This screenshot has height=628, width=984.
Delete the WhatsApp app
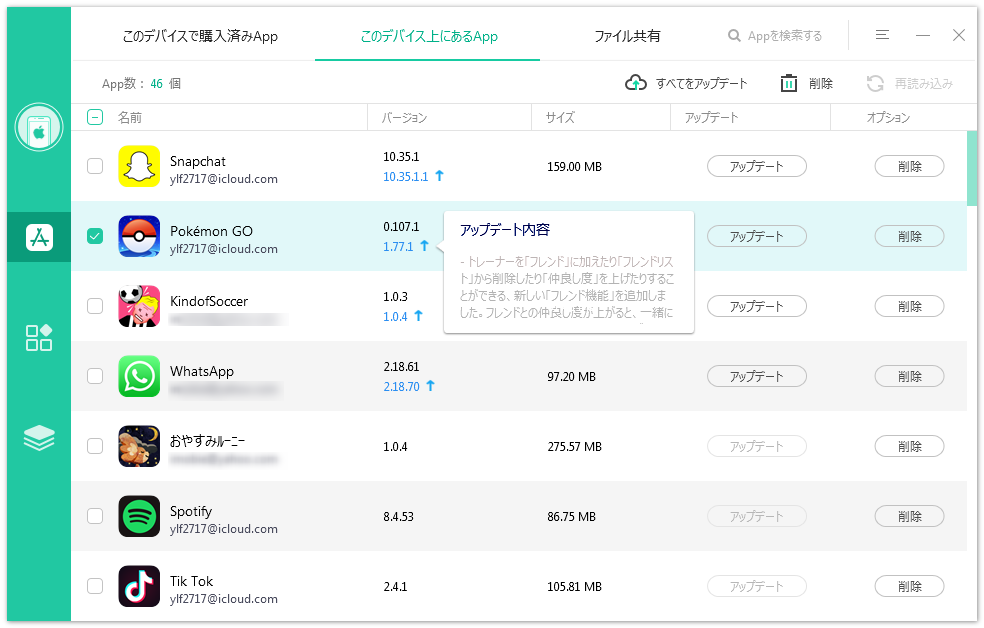coord(909,376)
